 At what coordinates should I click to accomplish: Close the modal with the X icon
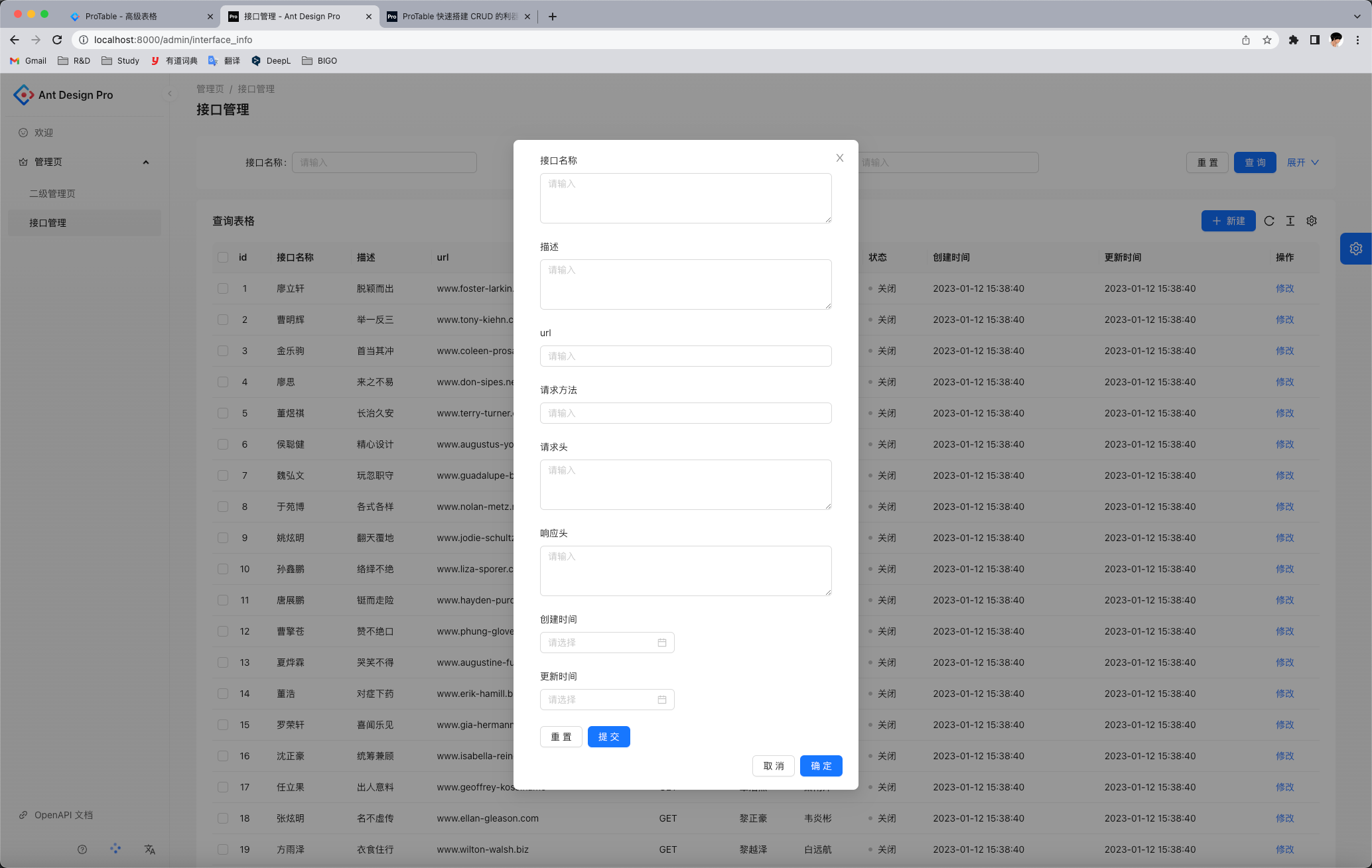tap(839, 158)
